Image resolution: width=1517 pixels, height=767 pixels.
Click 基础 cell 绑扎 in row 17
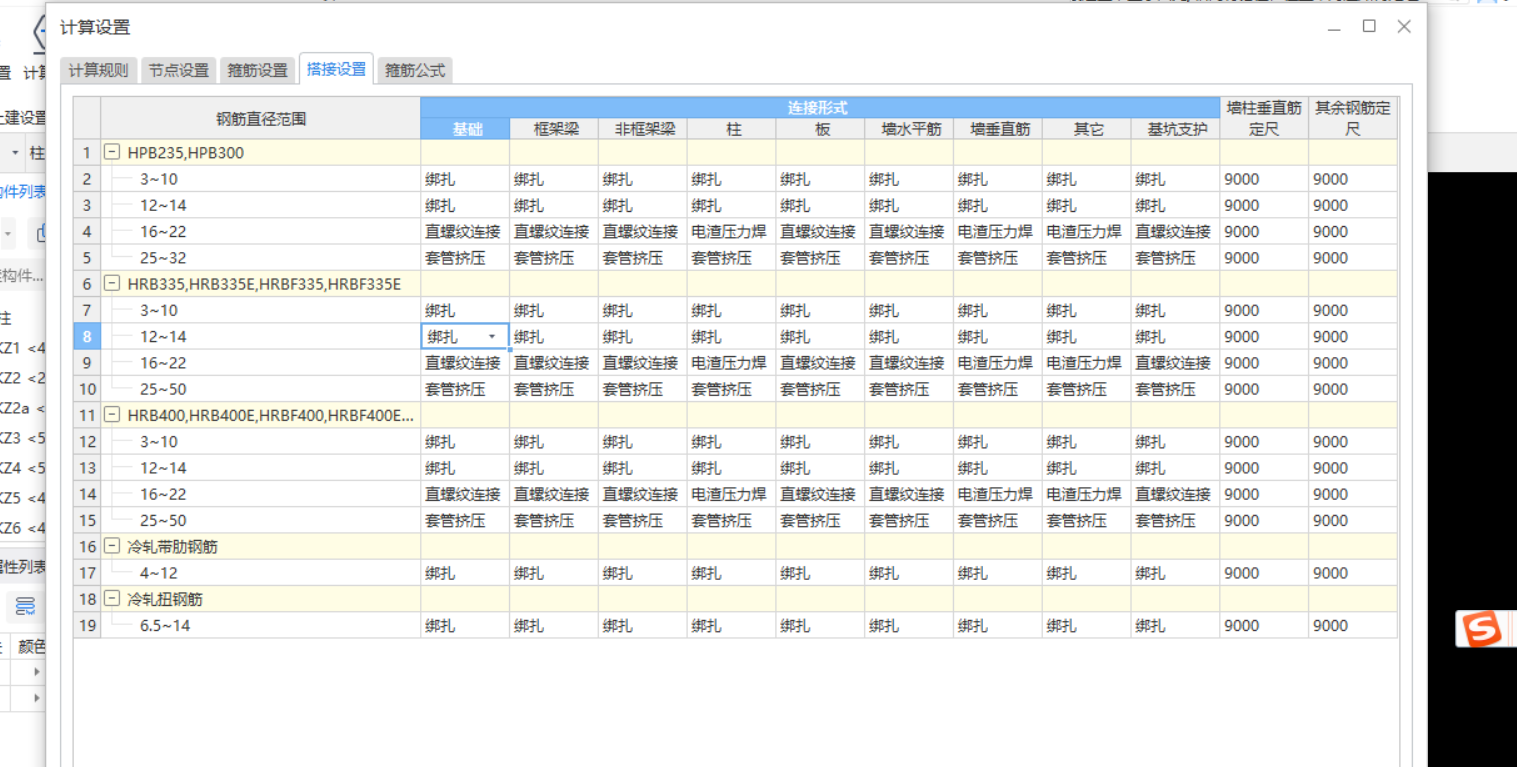click(x=465, y=573)
